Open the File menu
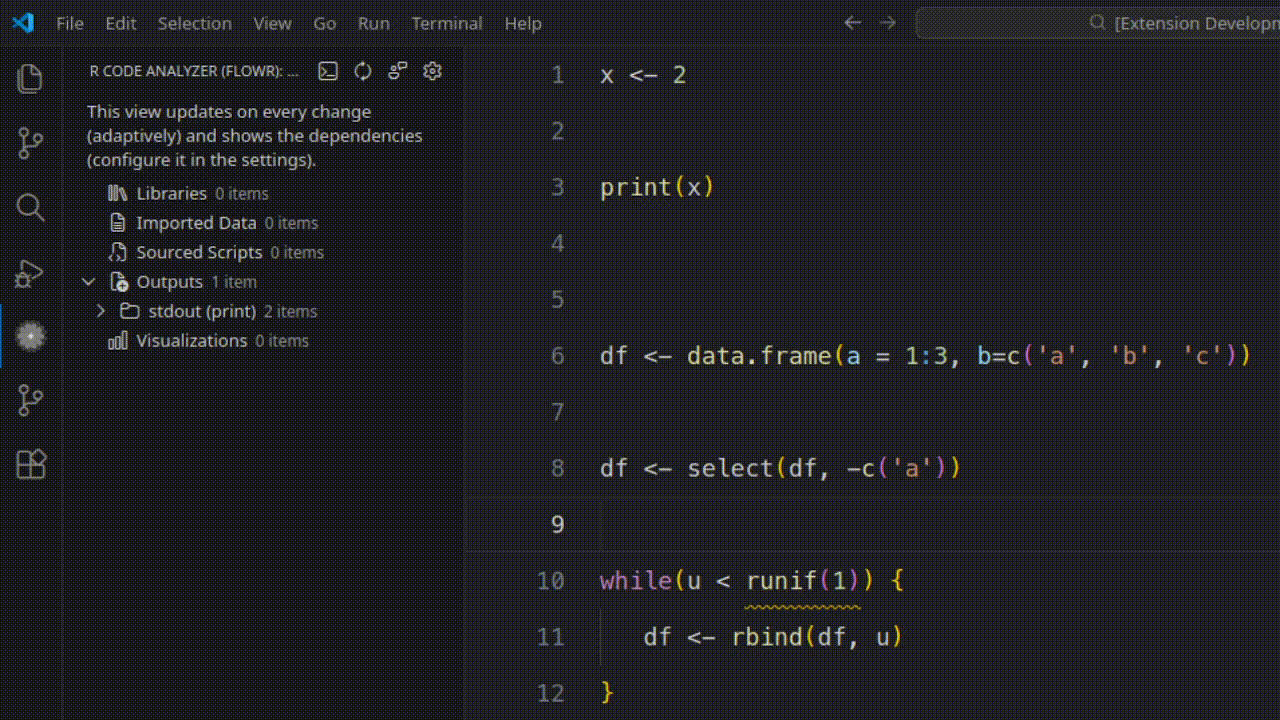This screenshot has width=1280, height=720. pyautogui.click(x=70, y=23)
